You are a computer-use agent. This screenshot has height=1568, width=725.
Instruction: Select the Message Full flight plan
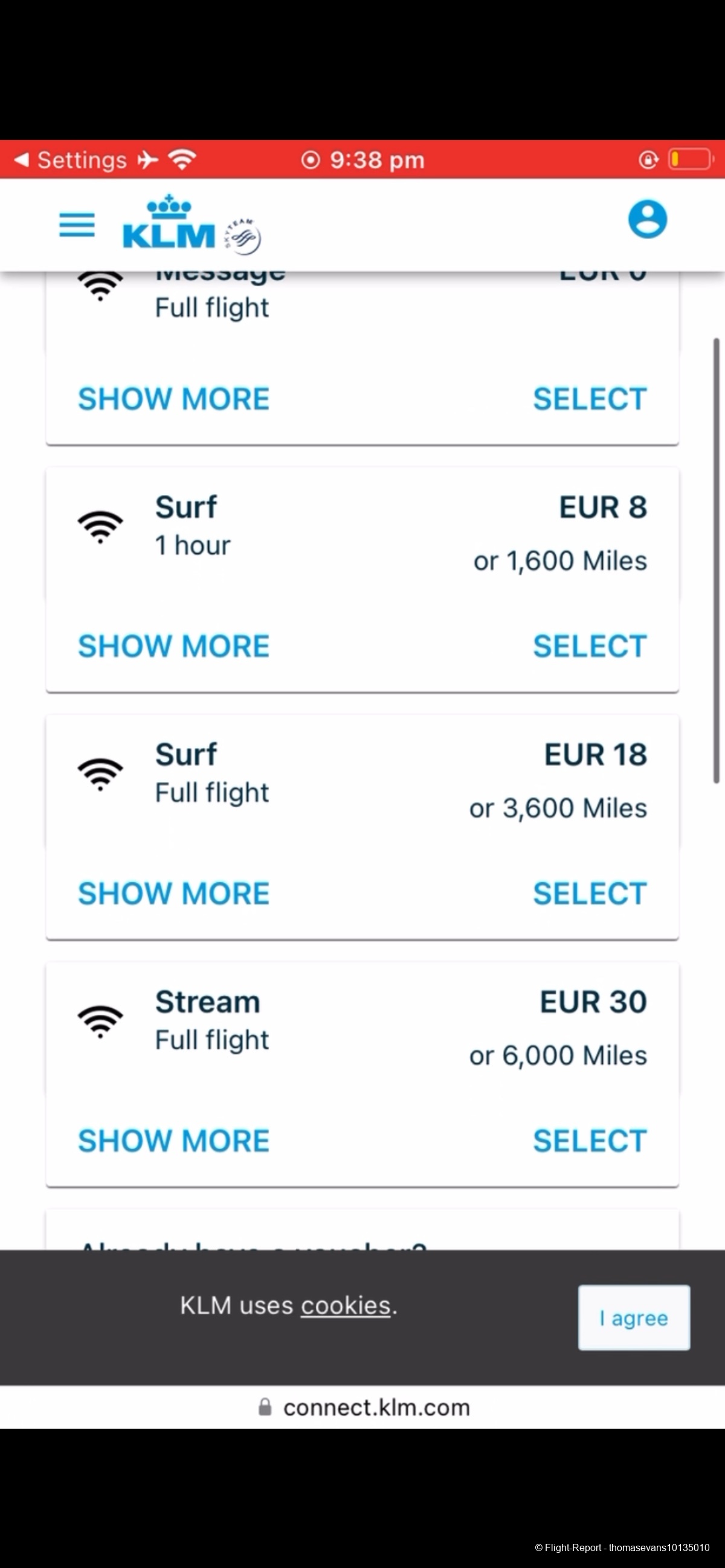click(x=589, y=398)
